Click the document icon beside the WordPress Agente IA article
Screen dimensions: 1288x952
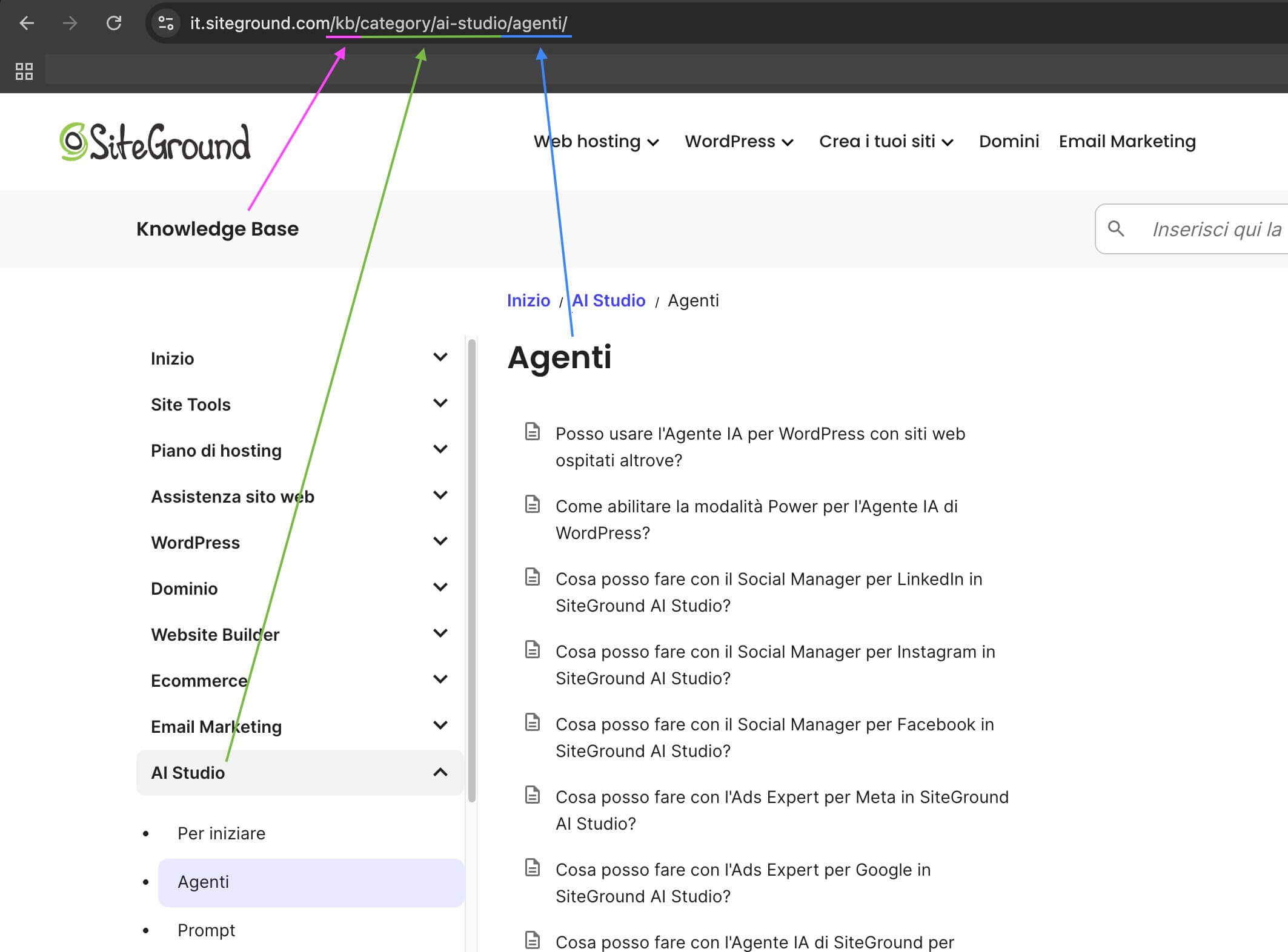coord(533,432)
